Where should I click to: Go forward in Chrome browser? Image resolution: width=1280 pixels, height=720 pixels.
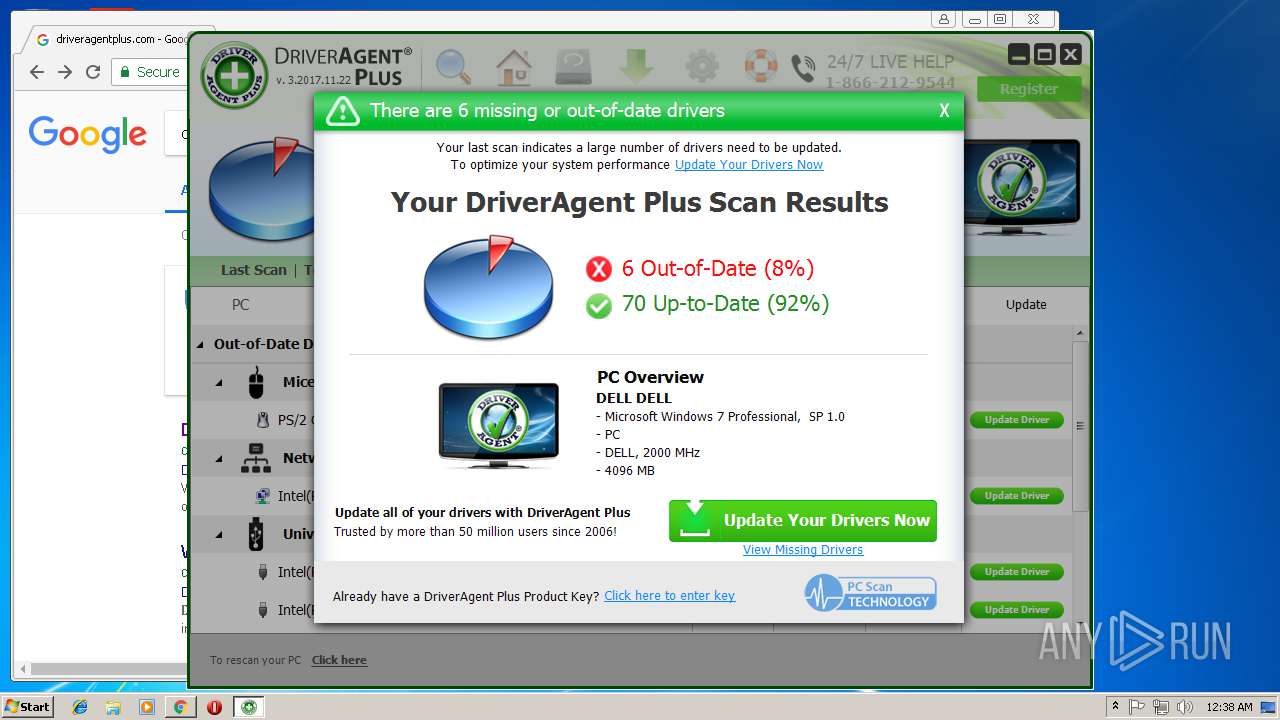click(65, 72)
